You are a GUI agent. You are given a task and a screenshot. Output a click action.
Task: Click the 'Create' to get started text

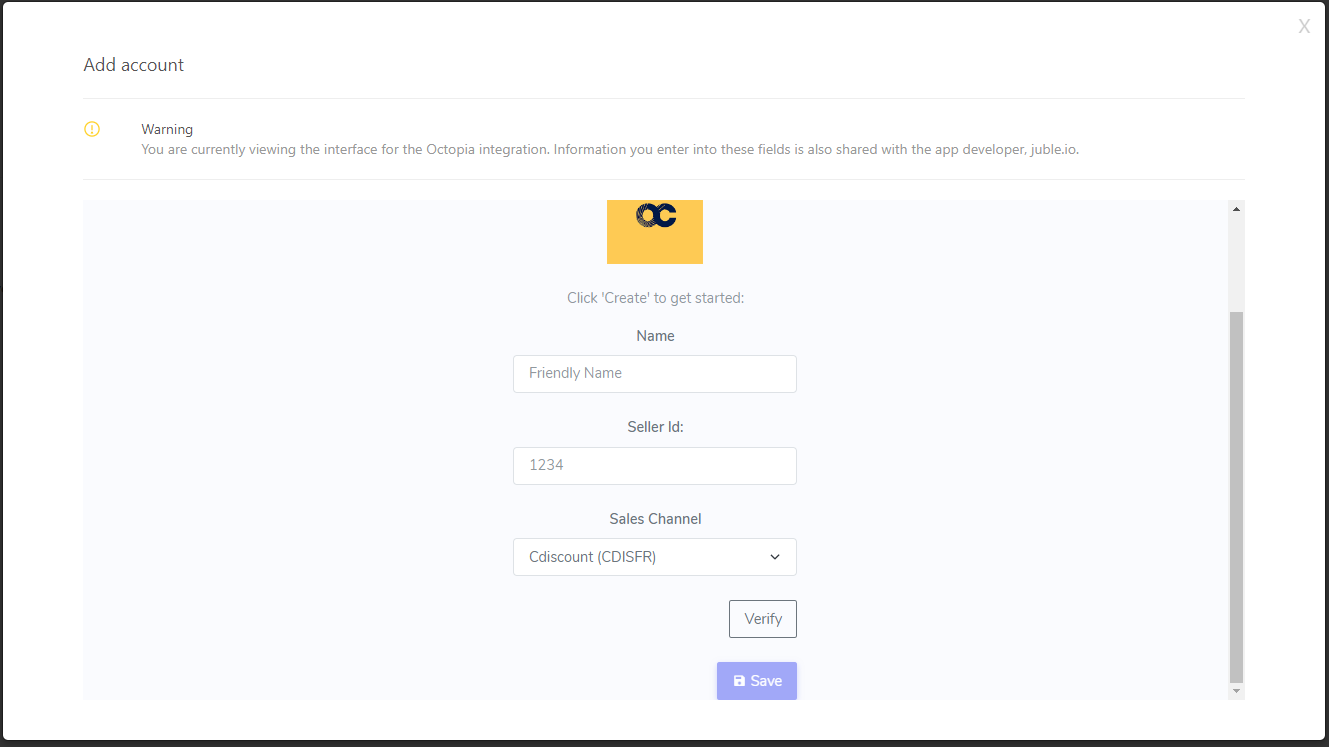[x=655, y=298]
